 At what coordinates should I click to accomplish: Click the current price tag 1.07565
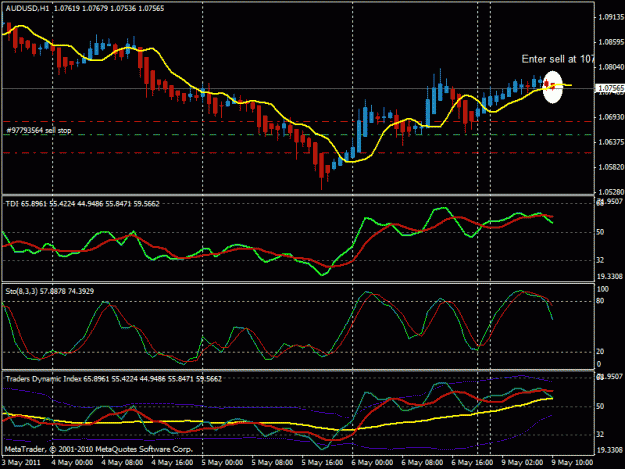pyautogui.click(x=610, y=88)
